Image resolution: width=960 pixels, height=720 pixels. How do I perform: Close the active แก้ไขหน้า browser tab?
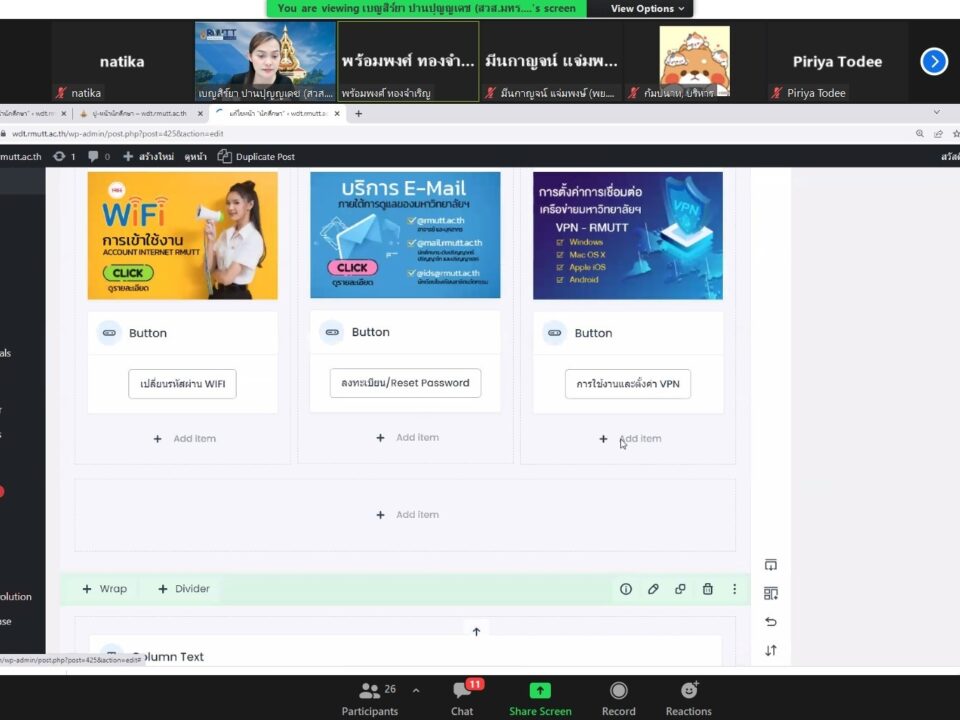337,113
